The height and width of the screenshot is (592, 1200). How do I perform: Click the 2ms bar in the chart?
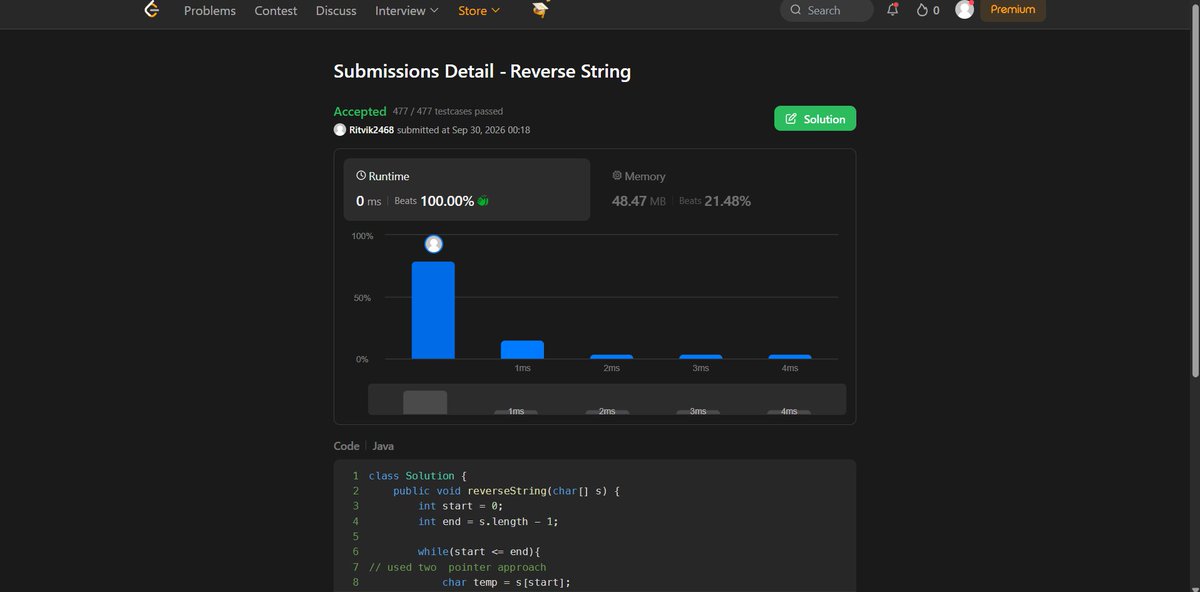pyautogui.click(x=611, y=357)
